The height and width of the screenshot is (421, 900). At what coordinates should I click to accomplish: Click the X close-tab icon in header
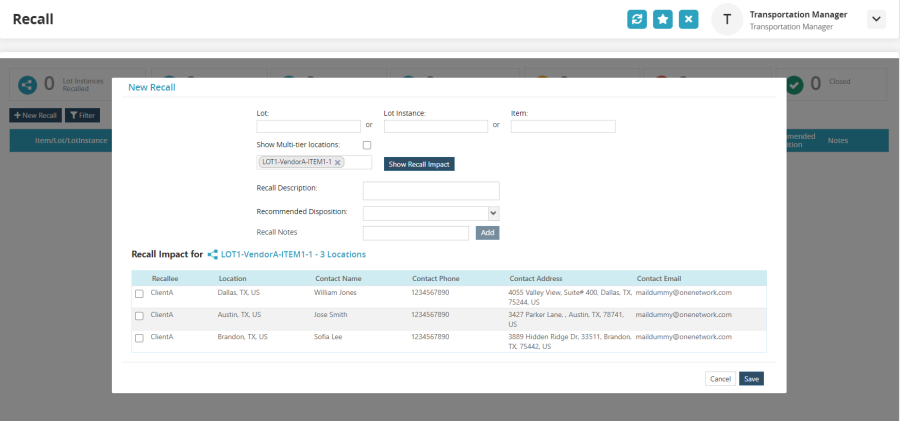(688, 19)
